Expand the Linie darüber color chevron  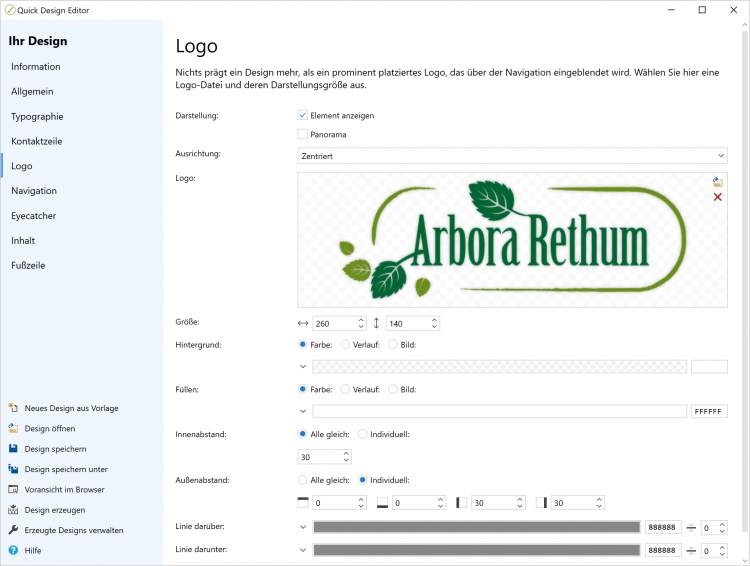click(x=303, y=527)
